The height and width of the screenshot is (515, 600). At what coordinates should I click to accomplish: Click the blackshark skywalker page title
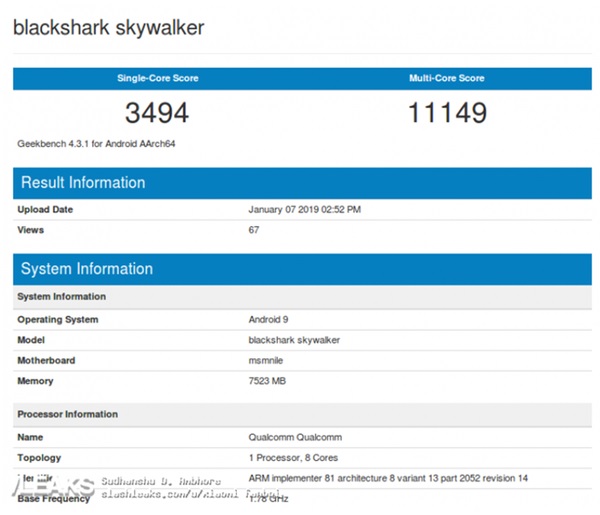point(109,28)
